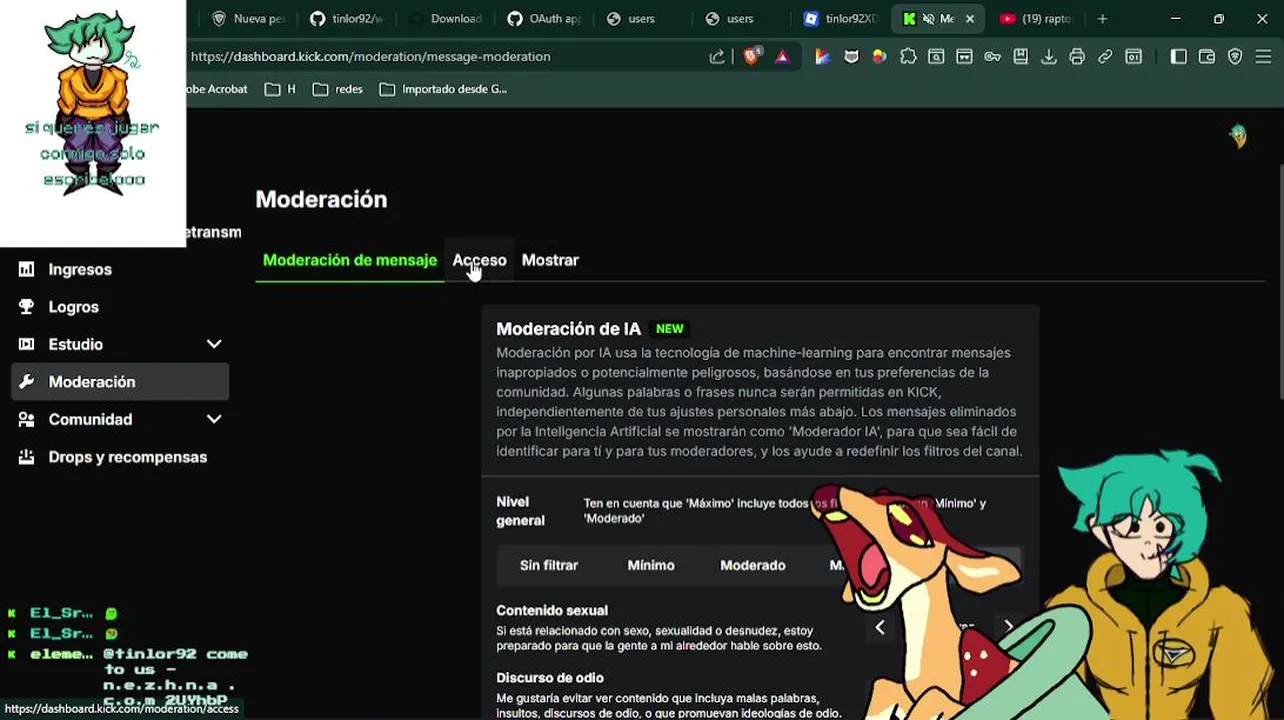Open the browser hamburger menu

coord(1264,57)
